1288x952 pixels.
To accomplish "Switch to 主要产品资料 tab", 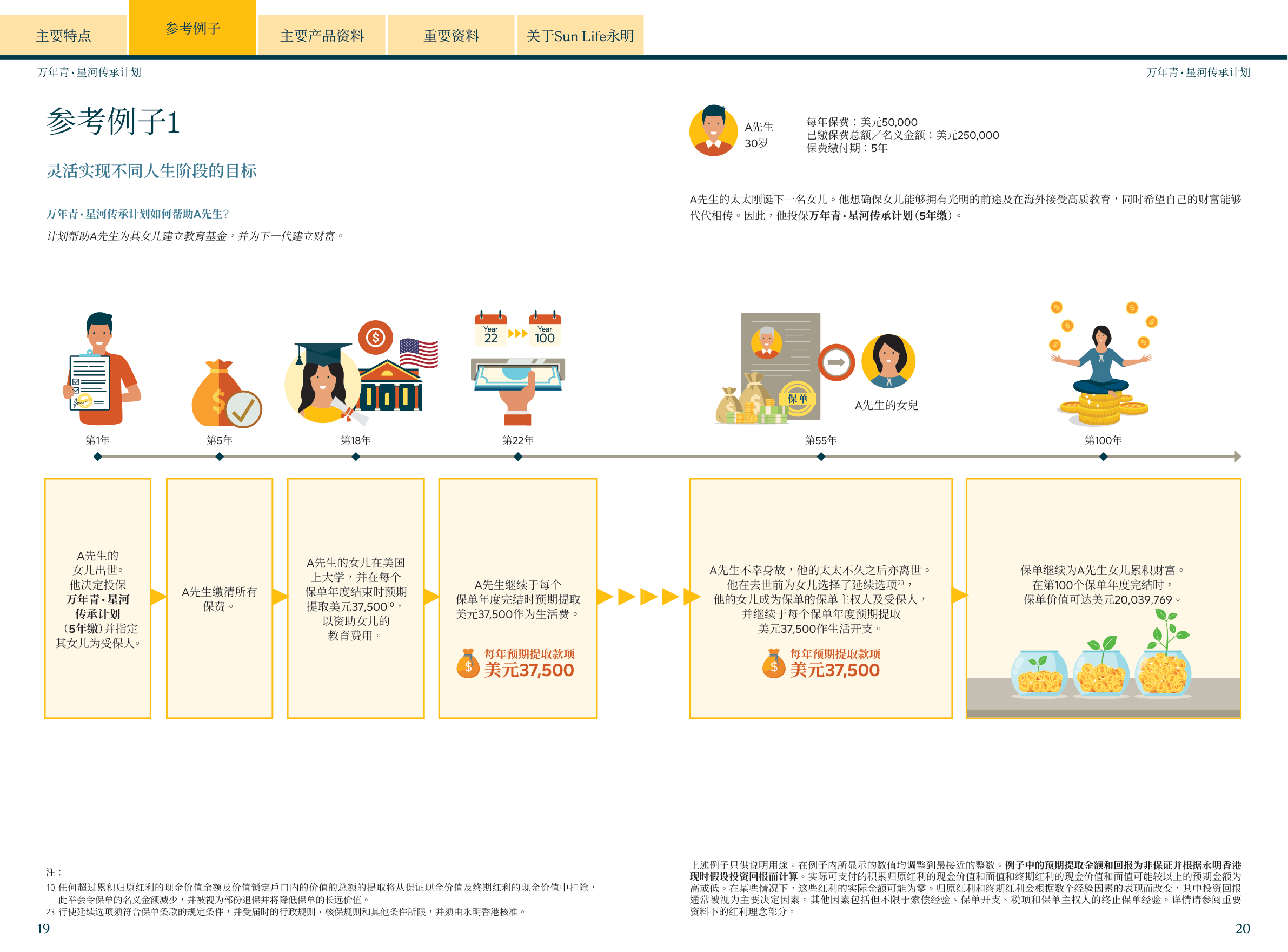I will [322, 36].
